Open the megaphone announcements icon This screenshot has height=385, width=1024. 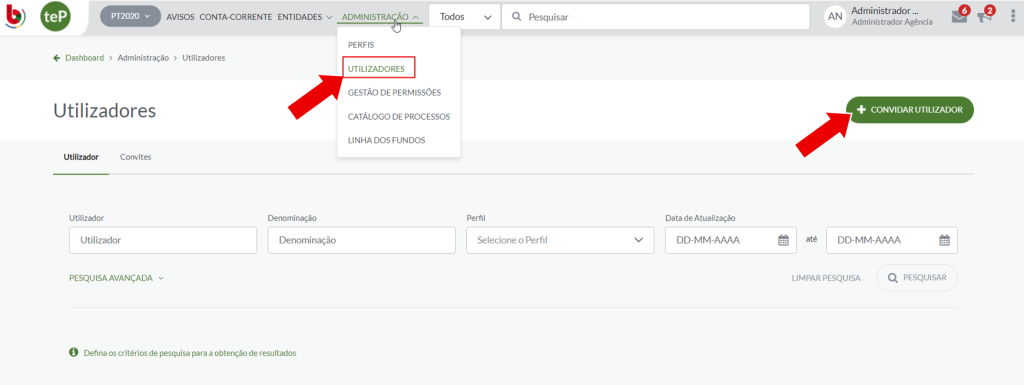point(984,17)
